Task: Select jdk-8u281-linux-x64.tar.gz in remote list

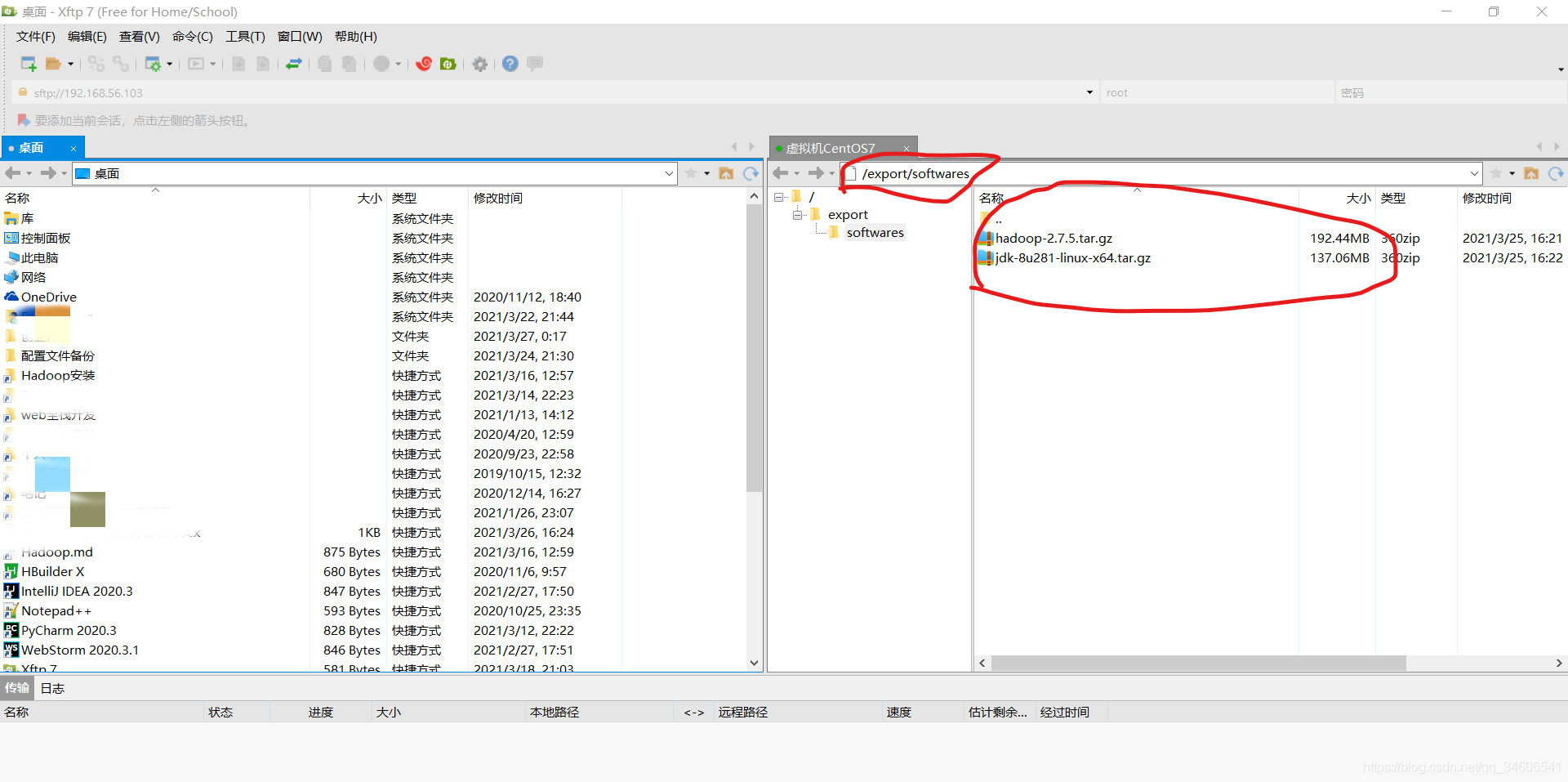Action: point(1072,257)
